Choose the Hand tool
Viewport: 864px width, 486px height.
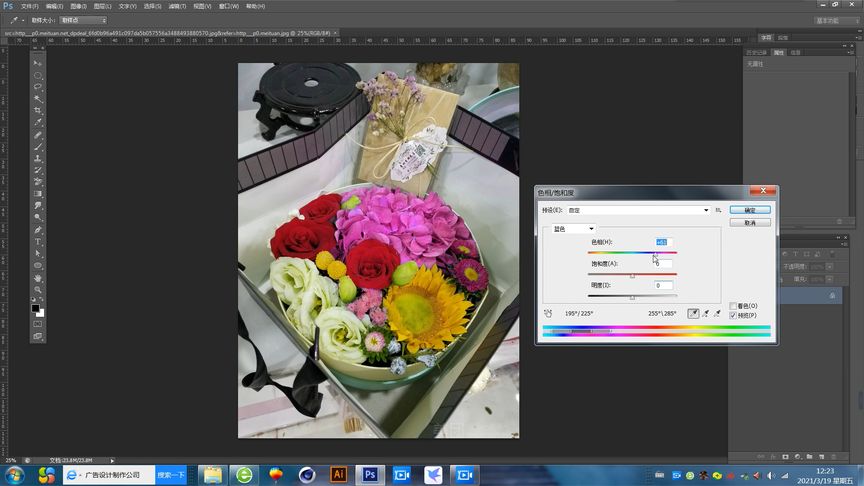[x=38, y=278]
